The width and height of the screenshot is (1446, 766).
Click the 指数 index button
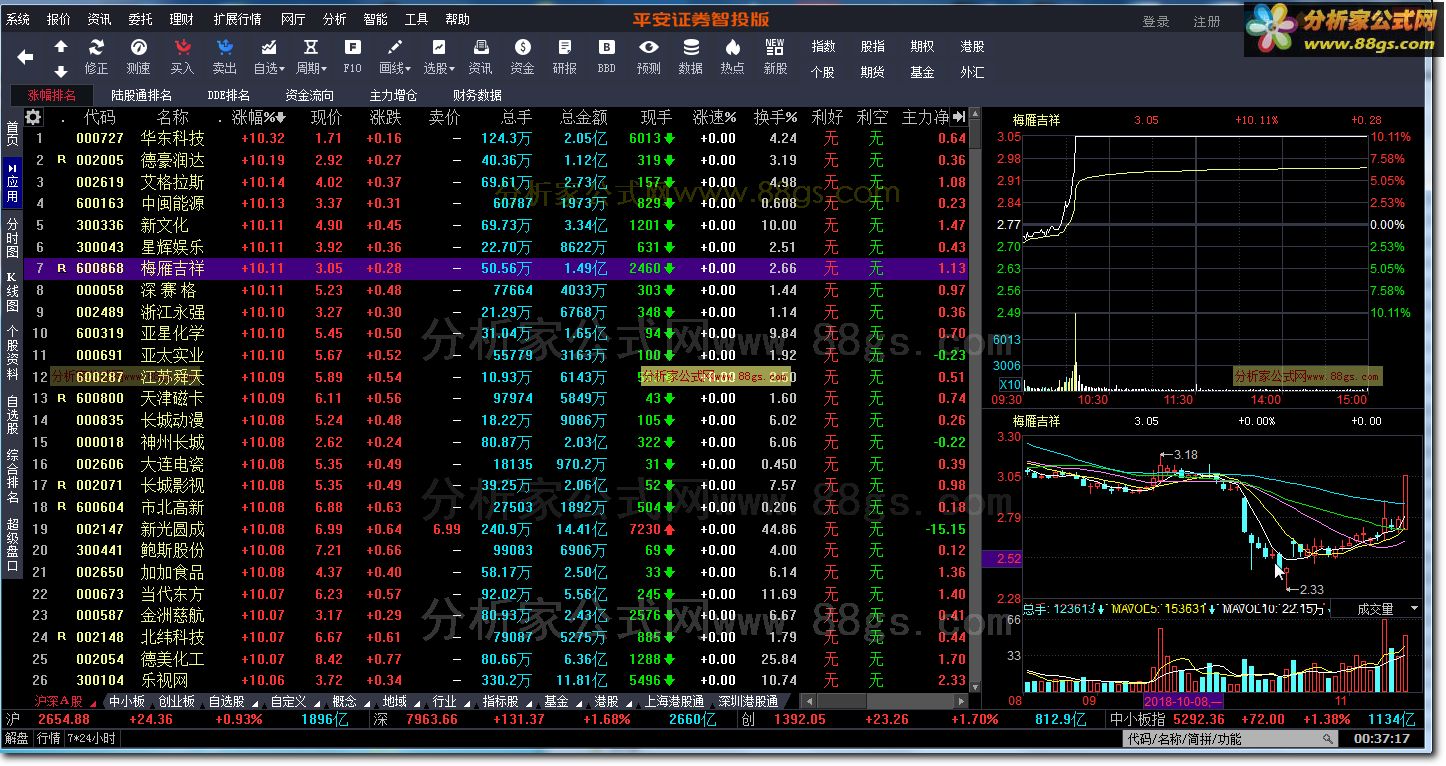click(x=823, y=46)
